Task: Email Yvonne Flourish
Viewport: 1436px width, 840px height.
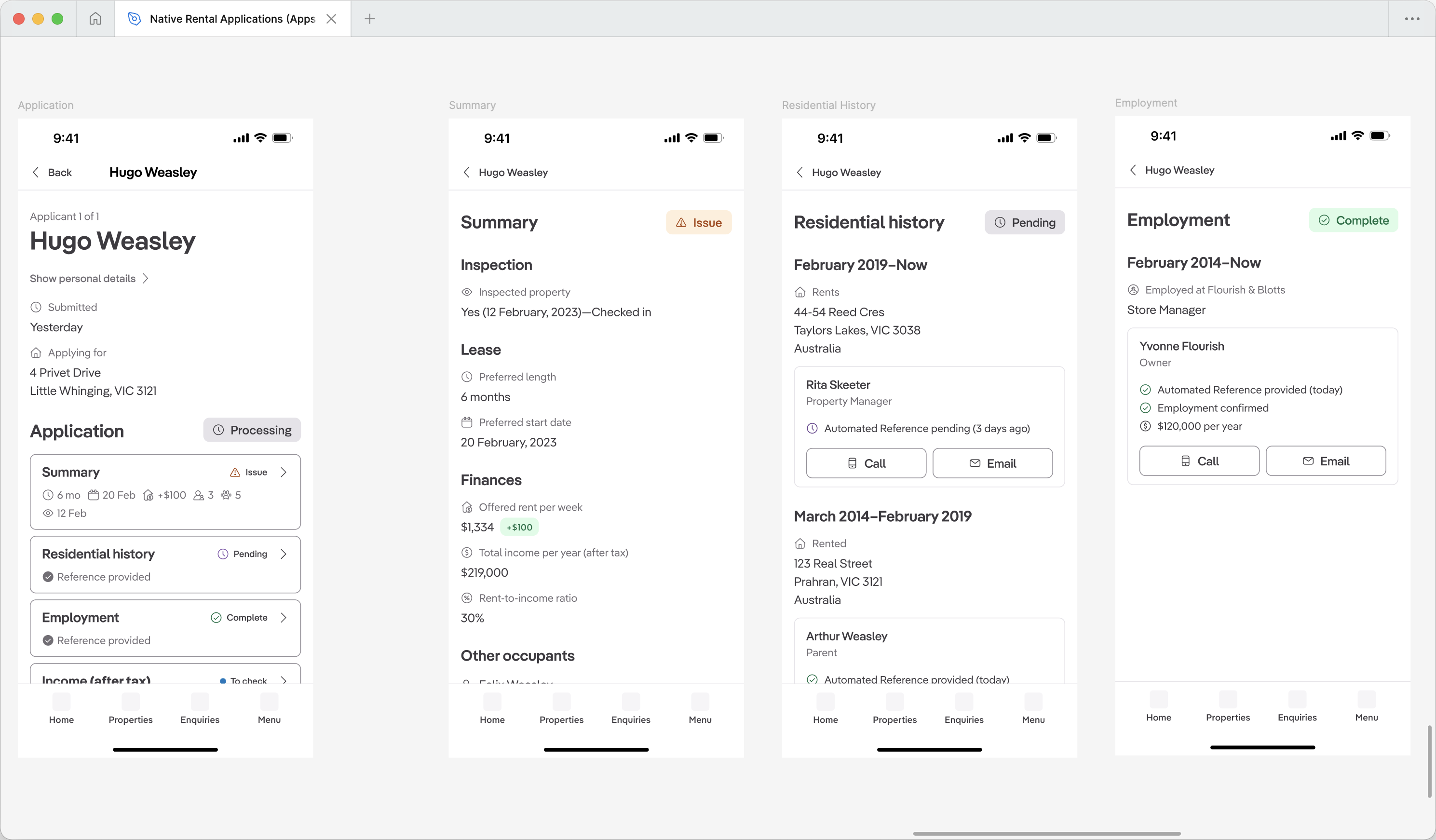Action: [1326, 461]
